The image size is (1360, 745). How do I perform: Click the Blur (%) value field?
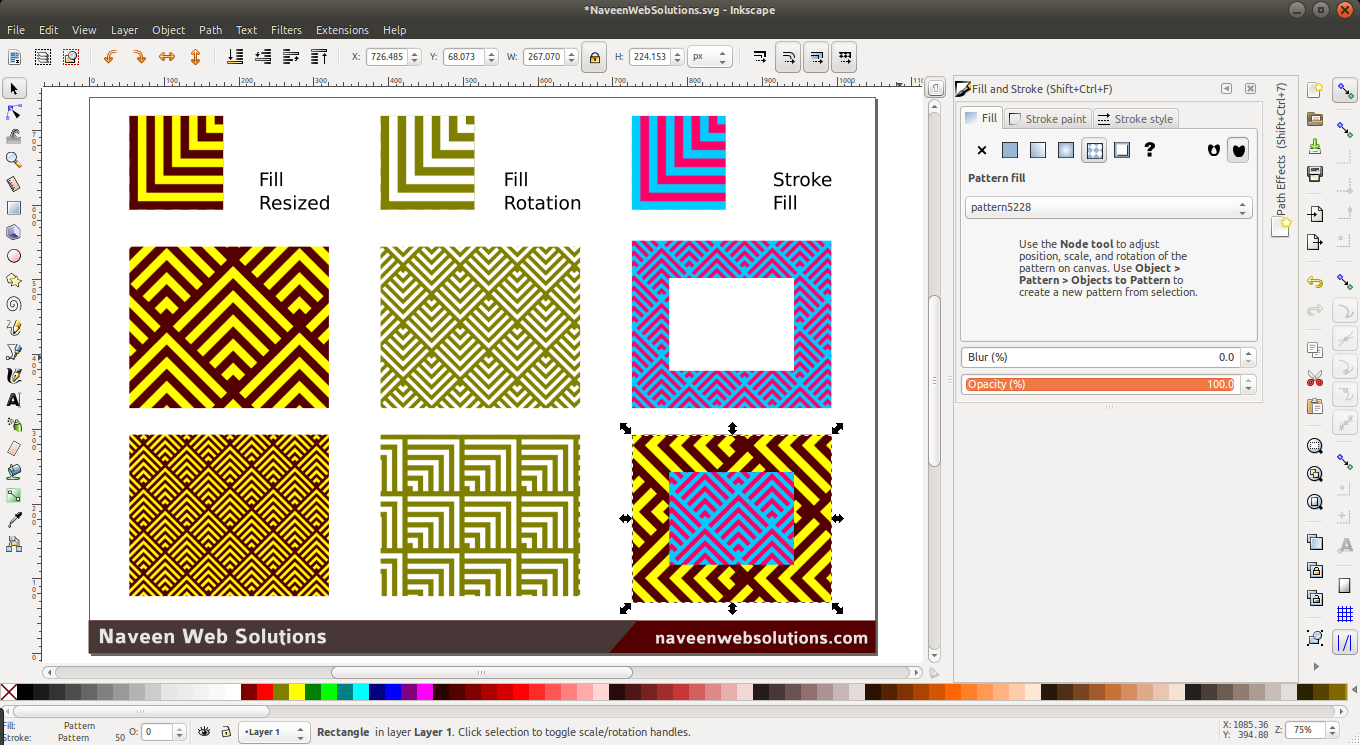[1100, 357]
